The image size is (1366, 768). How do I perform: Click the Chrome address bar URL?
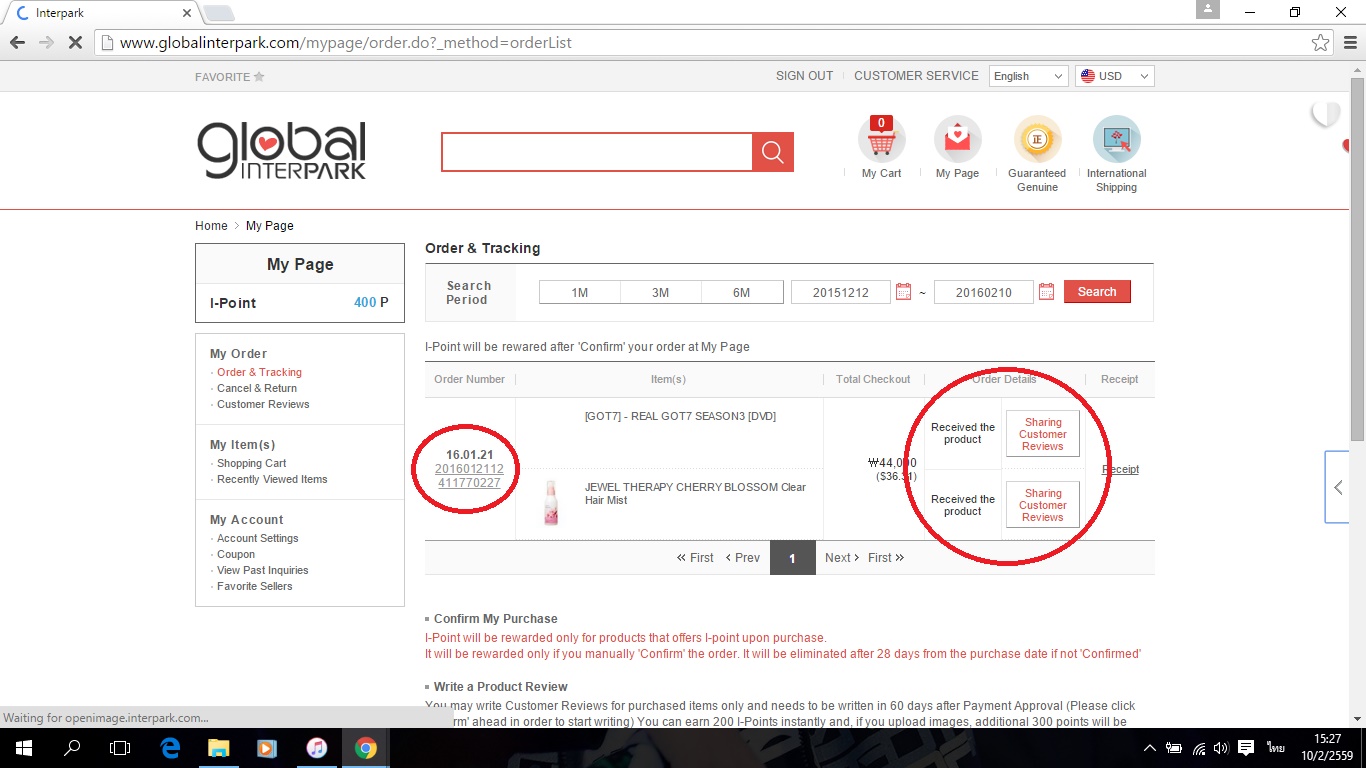tap(346, 43)
